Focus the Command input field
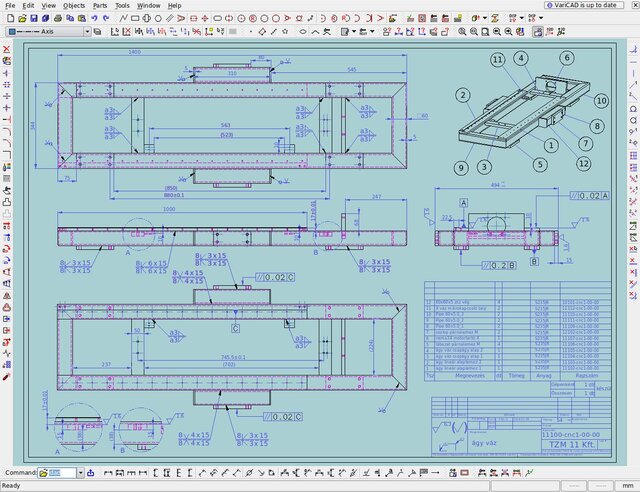Viewport: 640px width, 492px height. [56, 472]
